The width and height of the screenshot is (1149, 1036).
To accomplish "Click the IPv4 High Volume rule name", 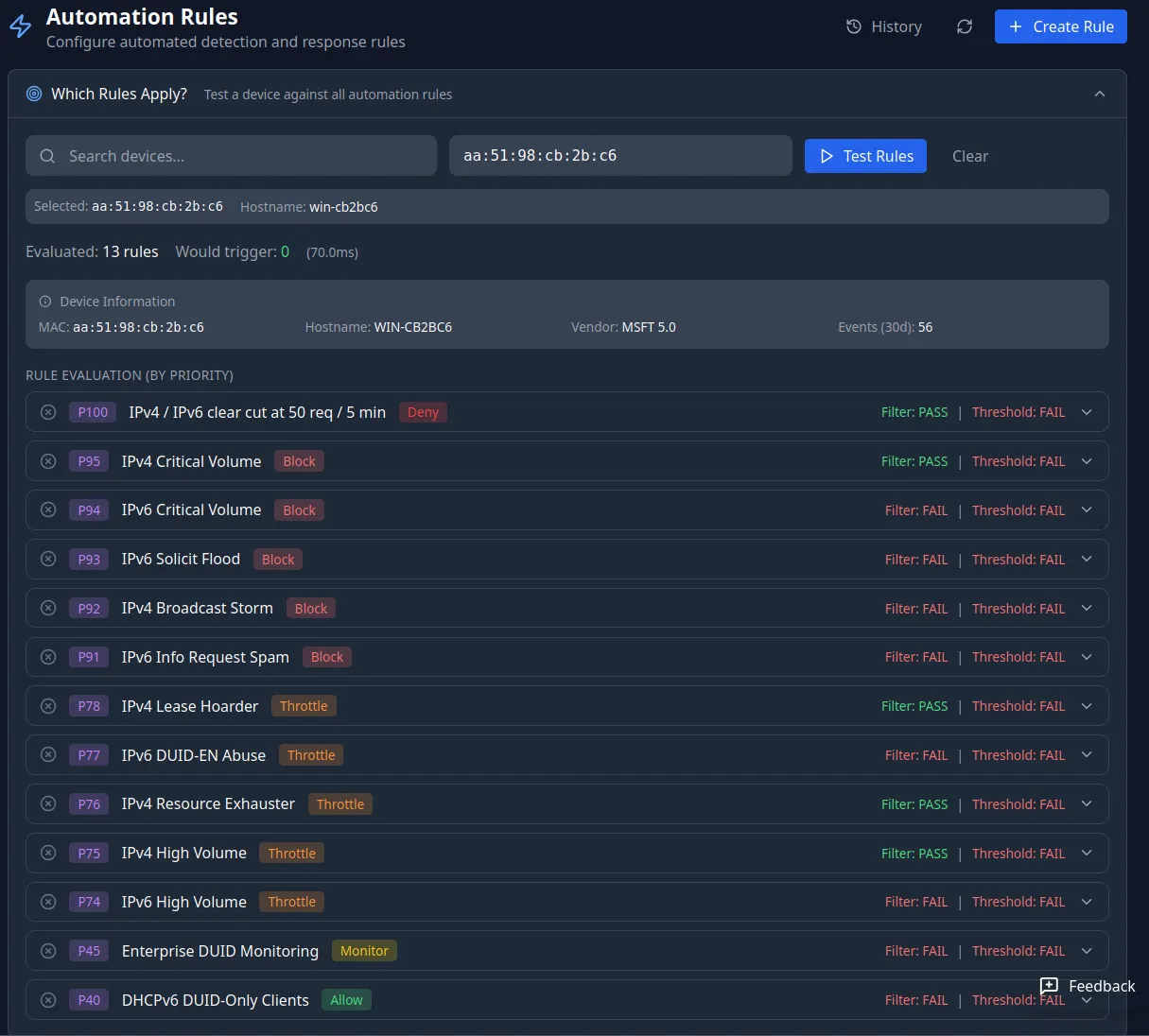I will coord(183,853).
